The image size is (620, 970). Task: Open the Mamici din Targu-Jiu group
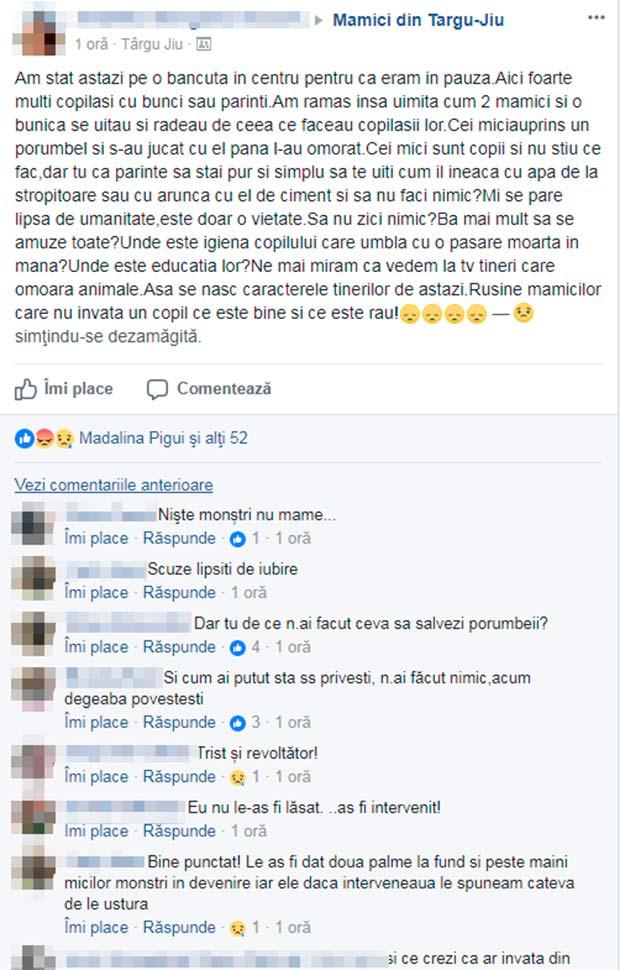pyautogui.click(x=418, y=20)
